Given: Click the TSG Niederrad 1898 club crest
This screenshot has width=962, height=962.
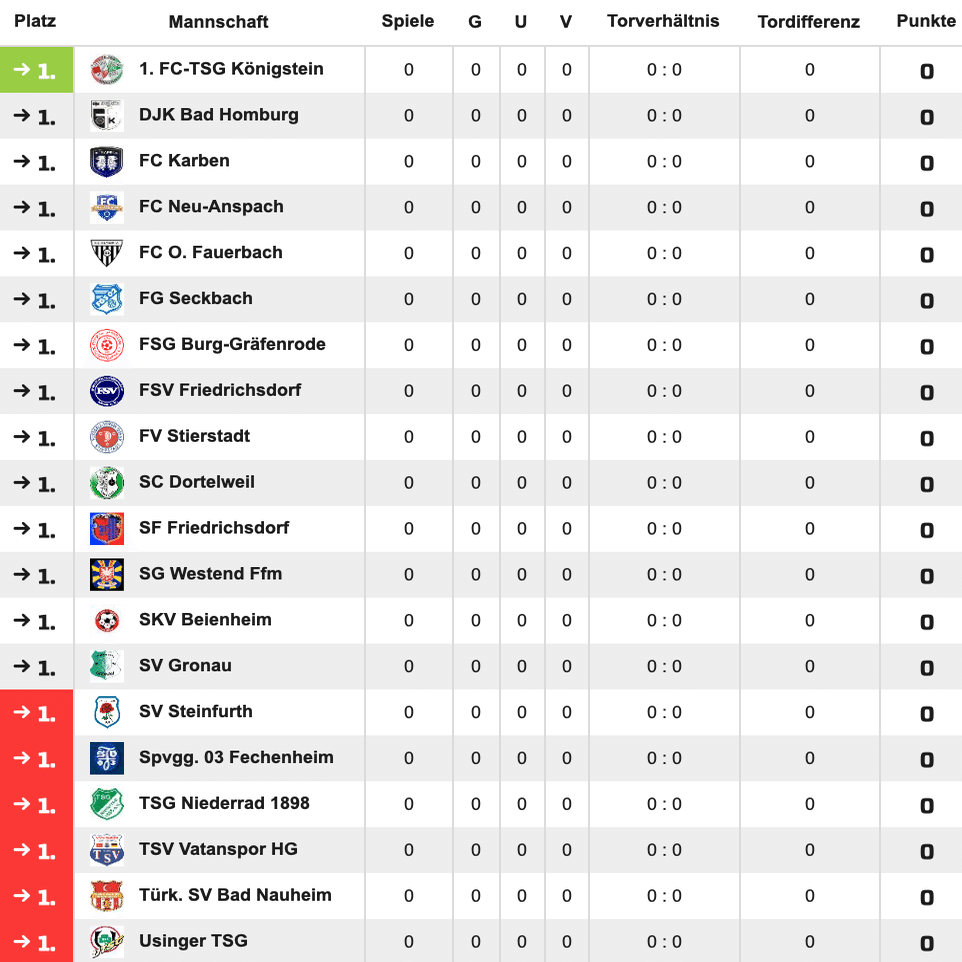Looking at the screenshot, I should coord(107,804).
